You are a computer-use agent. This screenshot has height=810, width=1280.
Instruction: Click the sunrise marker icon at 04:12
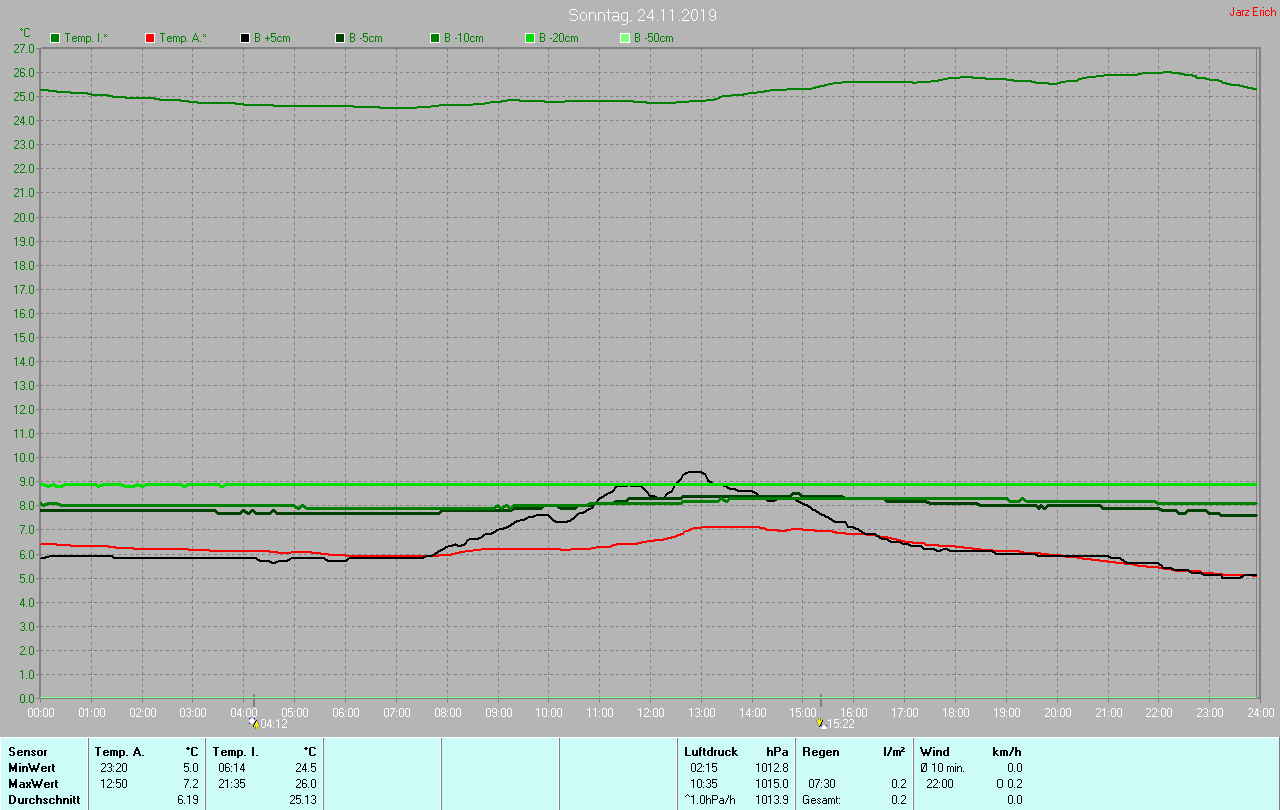[254, 722]
